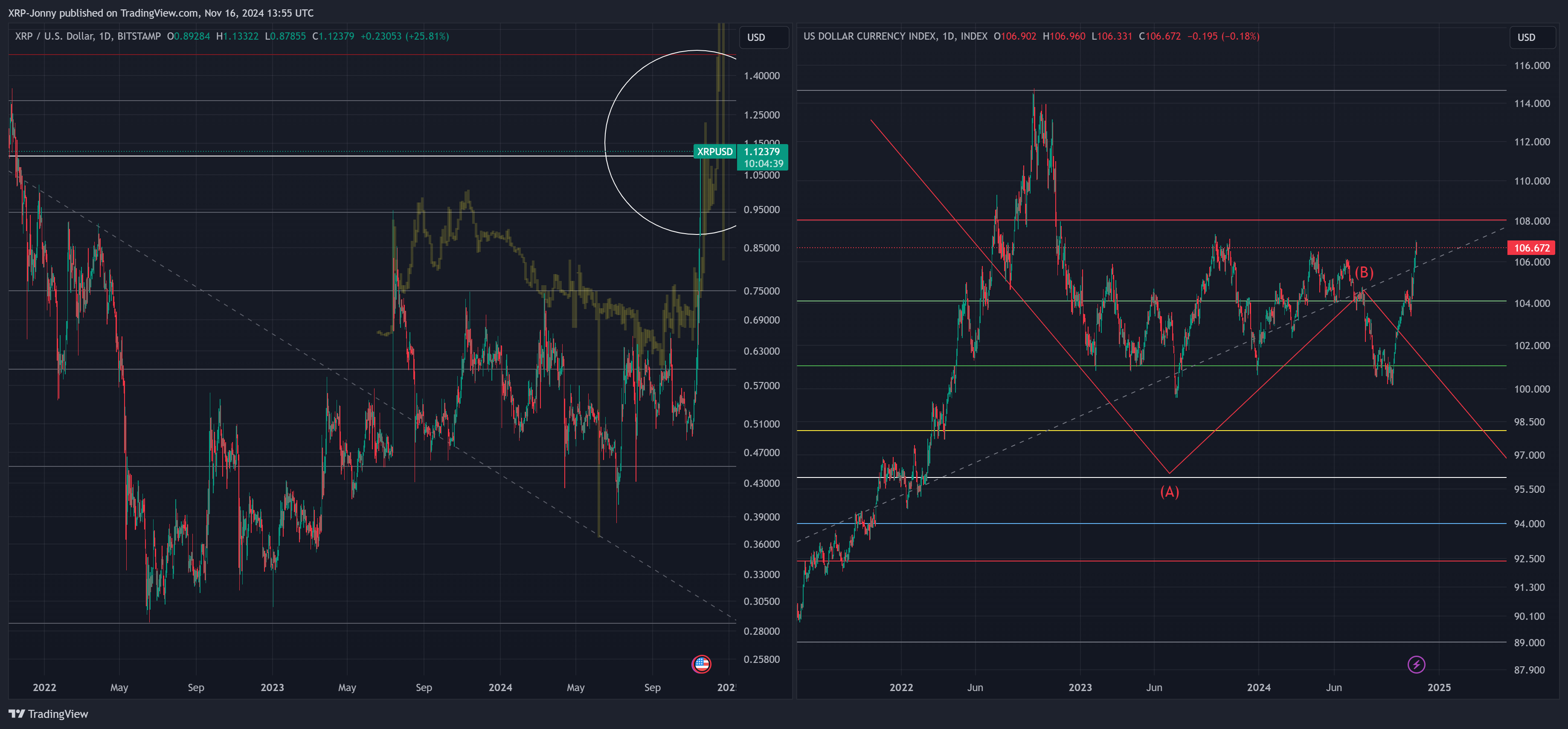Click 0.43000 on XRP price axis

761,483
